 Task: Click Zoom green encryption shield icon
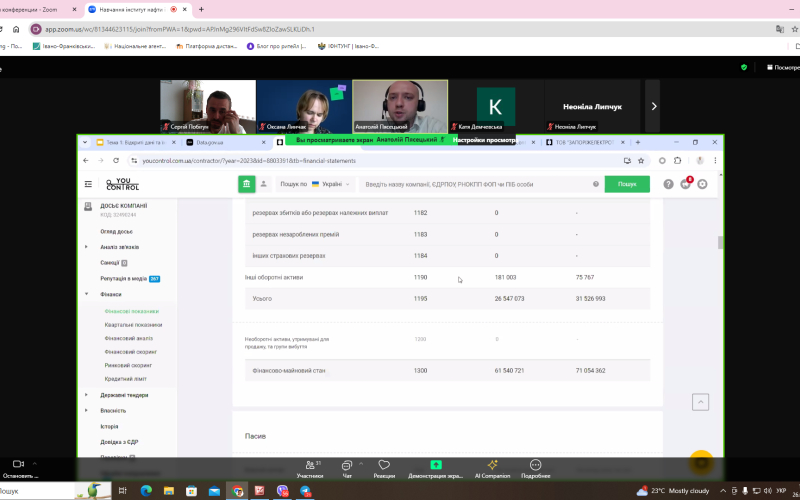click(x=744, y=67)
